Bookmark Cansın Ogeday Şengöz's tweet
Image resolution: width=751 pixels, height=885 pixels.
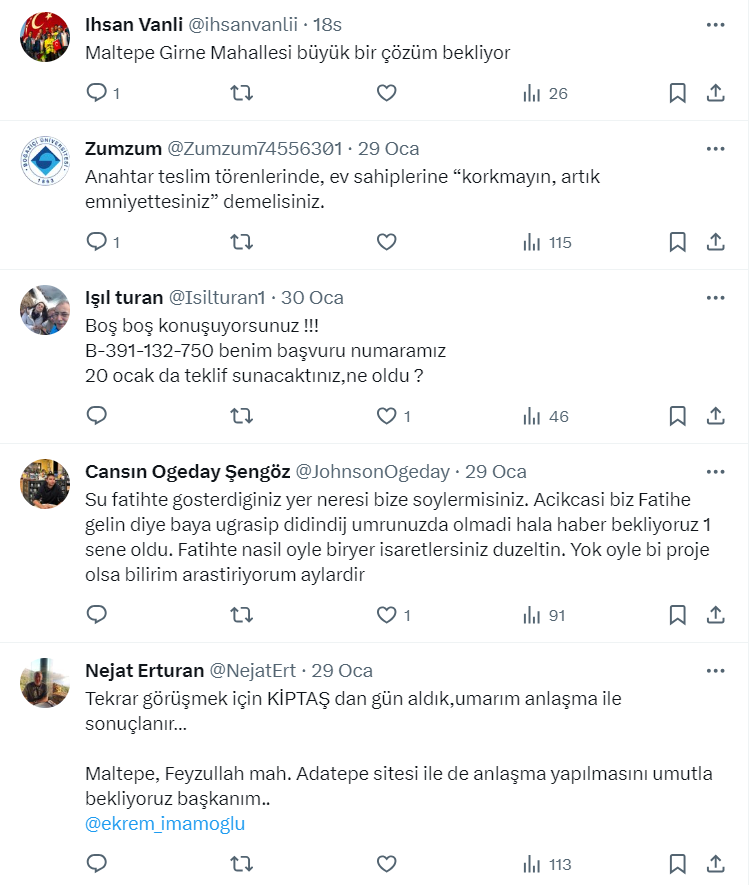tap(677, 615)
